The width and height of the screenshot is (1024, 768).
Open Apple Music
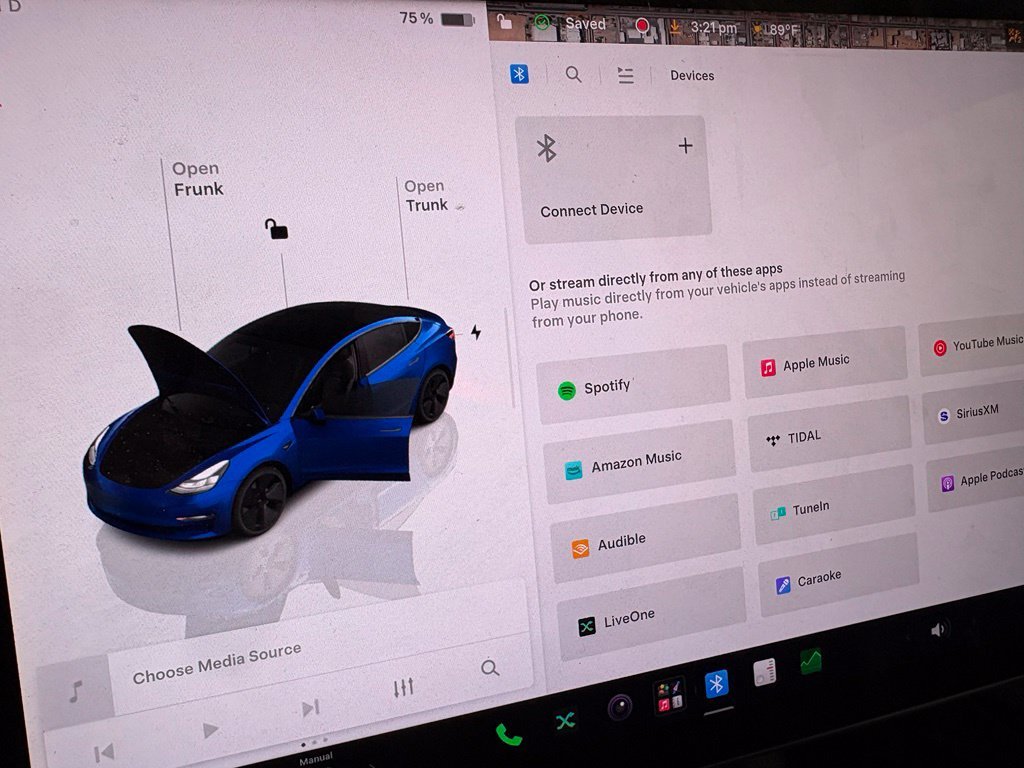tap(825, 362)
